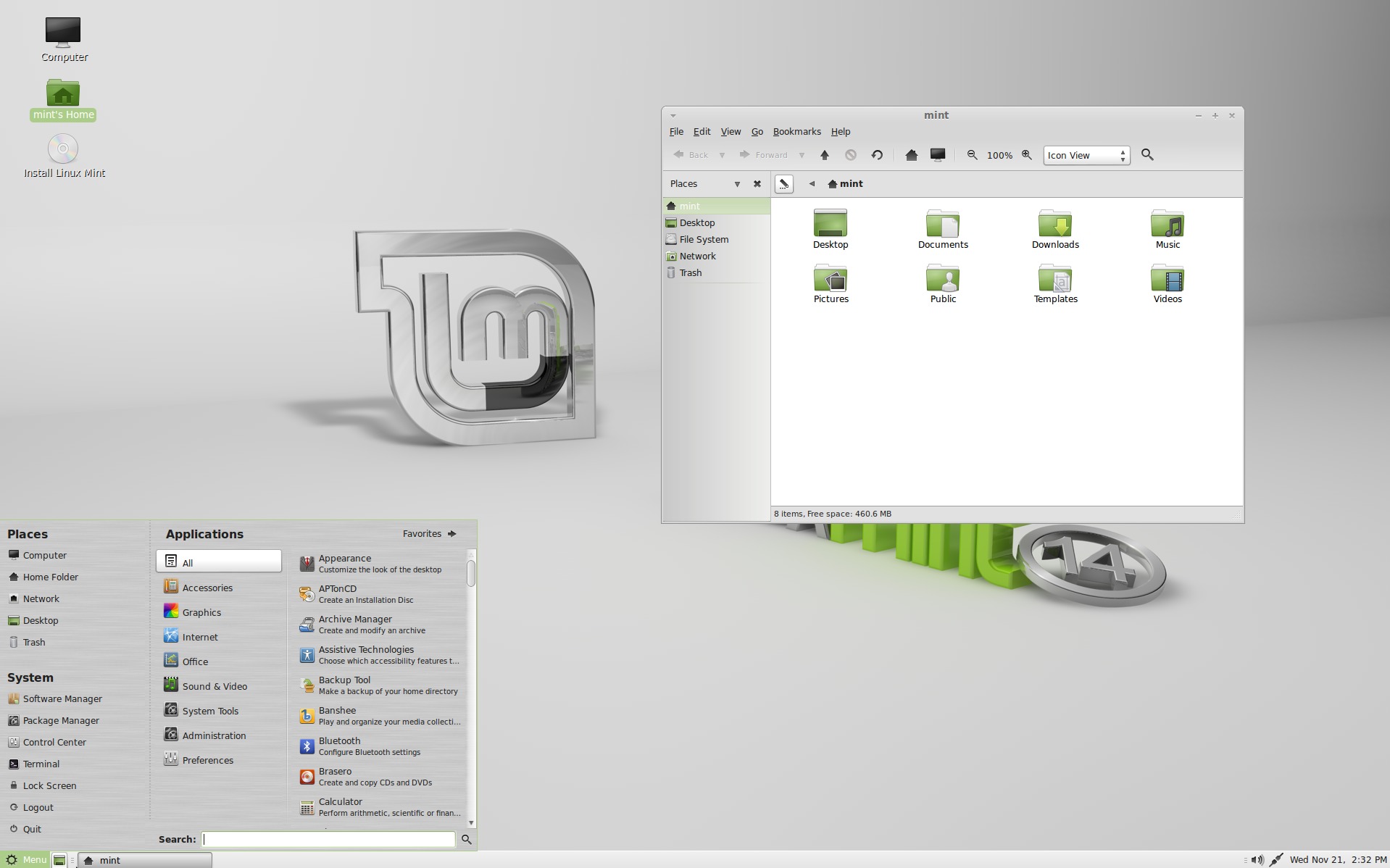The height and width of the screenshot is (868, 1390).
Task: Open the Places sidebar dropdown arrow
Action: click(x=737, y=184)
